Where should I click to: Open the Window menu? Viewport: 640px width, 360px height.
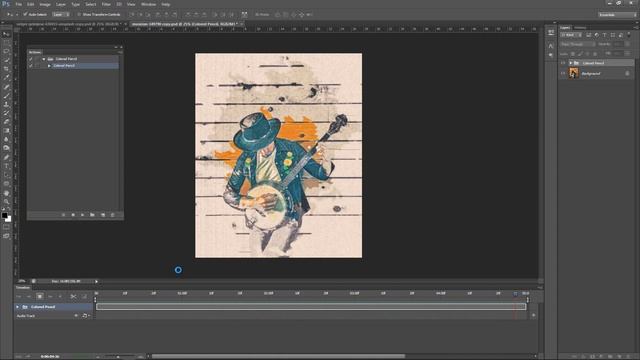click(x=148, y=4)
